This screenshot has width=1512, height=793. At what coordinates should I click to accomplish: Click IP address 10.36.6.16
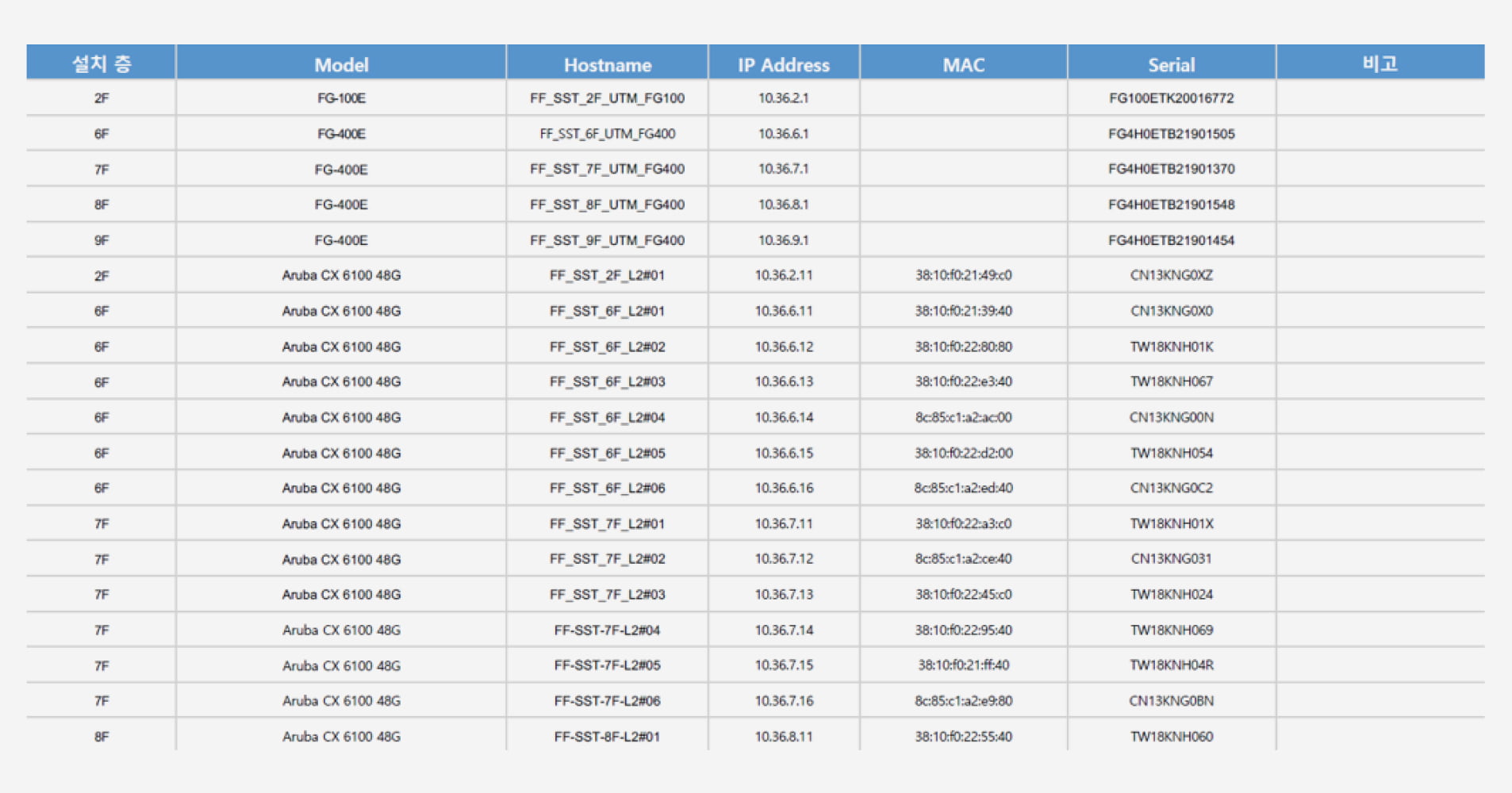pyautogui.click(x=784, y=488)
